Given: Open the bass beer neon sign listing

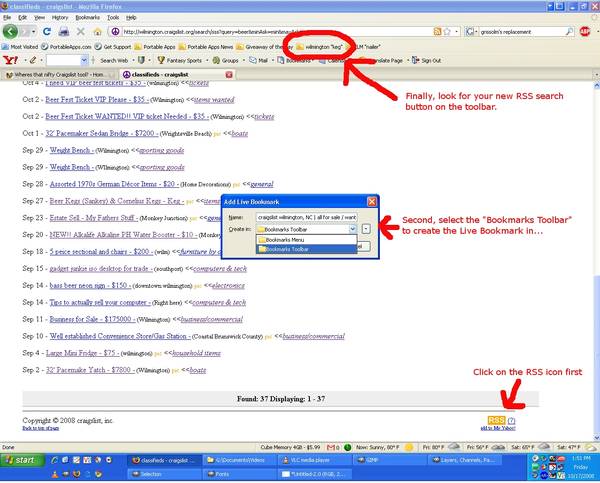Looking at the screenshot, I should 90,286.
